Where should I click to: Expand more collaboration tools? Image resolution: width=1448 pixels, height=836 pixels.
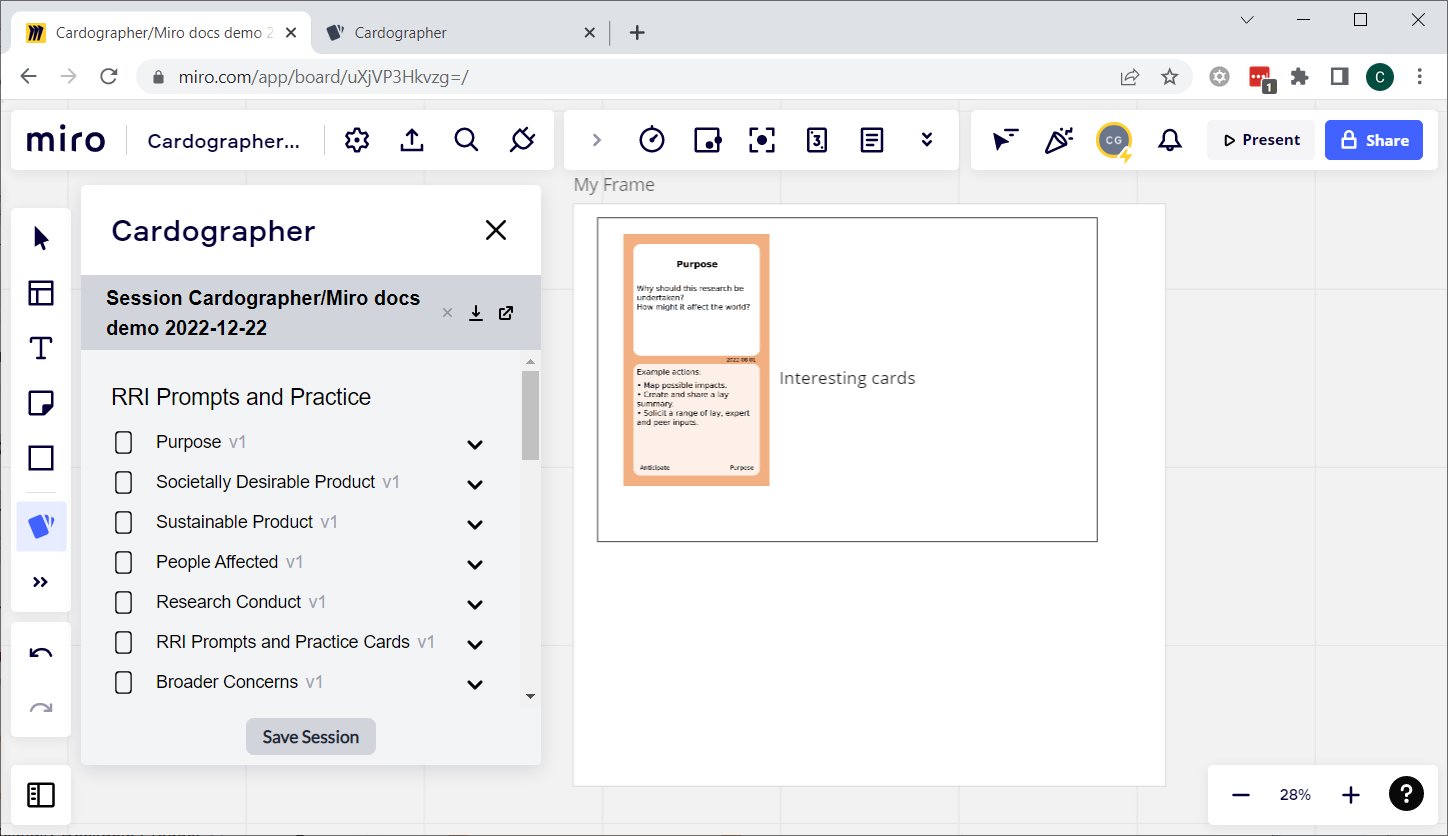click(927, 140)
